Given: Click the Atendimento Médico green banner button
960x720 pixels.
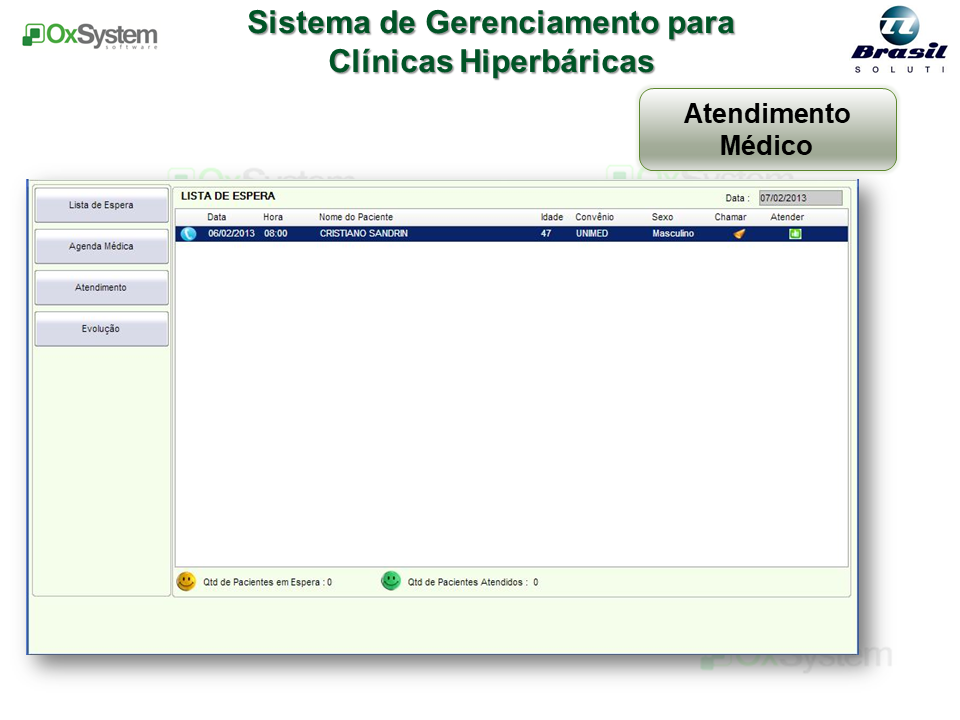Looking at the screenshot, I should pyautogui.click(x=767, y=129).
